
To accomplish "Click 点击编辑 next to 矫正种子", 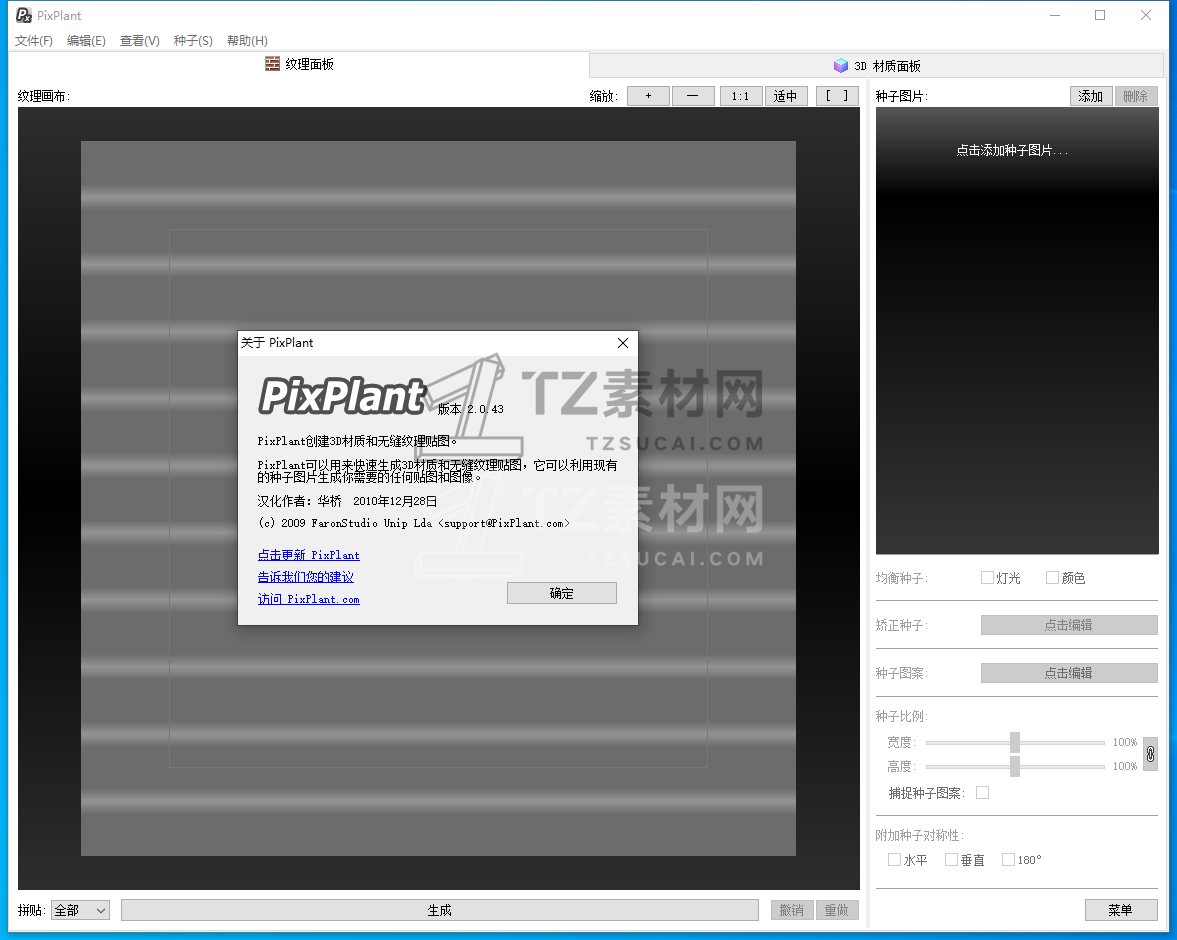I will (1069, 625).
